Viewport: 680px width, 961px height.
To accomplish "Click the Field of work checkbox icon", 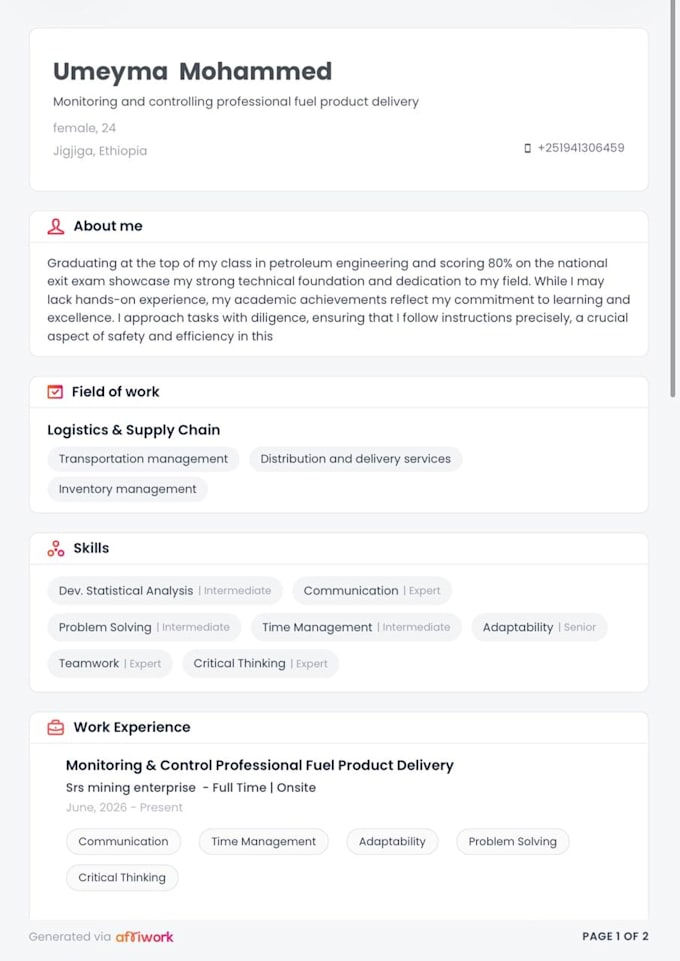I will 55,392.
